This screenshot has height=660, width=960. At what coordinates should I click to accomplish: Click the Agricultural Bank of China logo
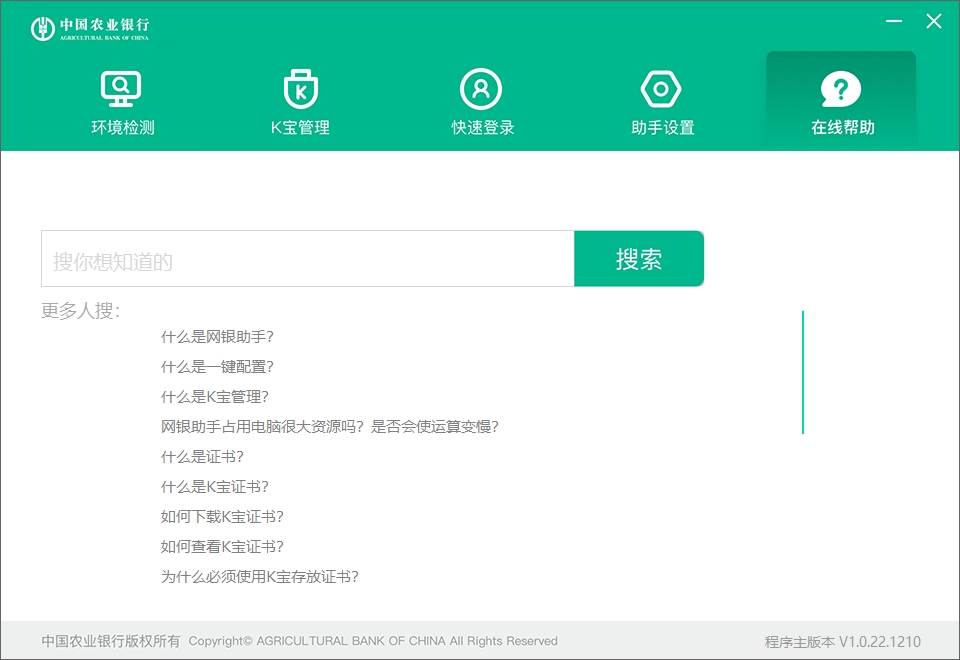pyautogui.click(x=90, y=28)
